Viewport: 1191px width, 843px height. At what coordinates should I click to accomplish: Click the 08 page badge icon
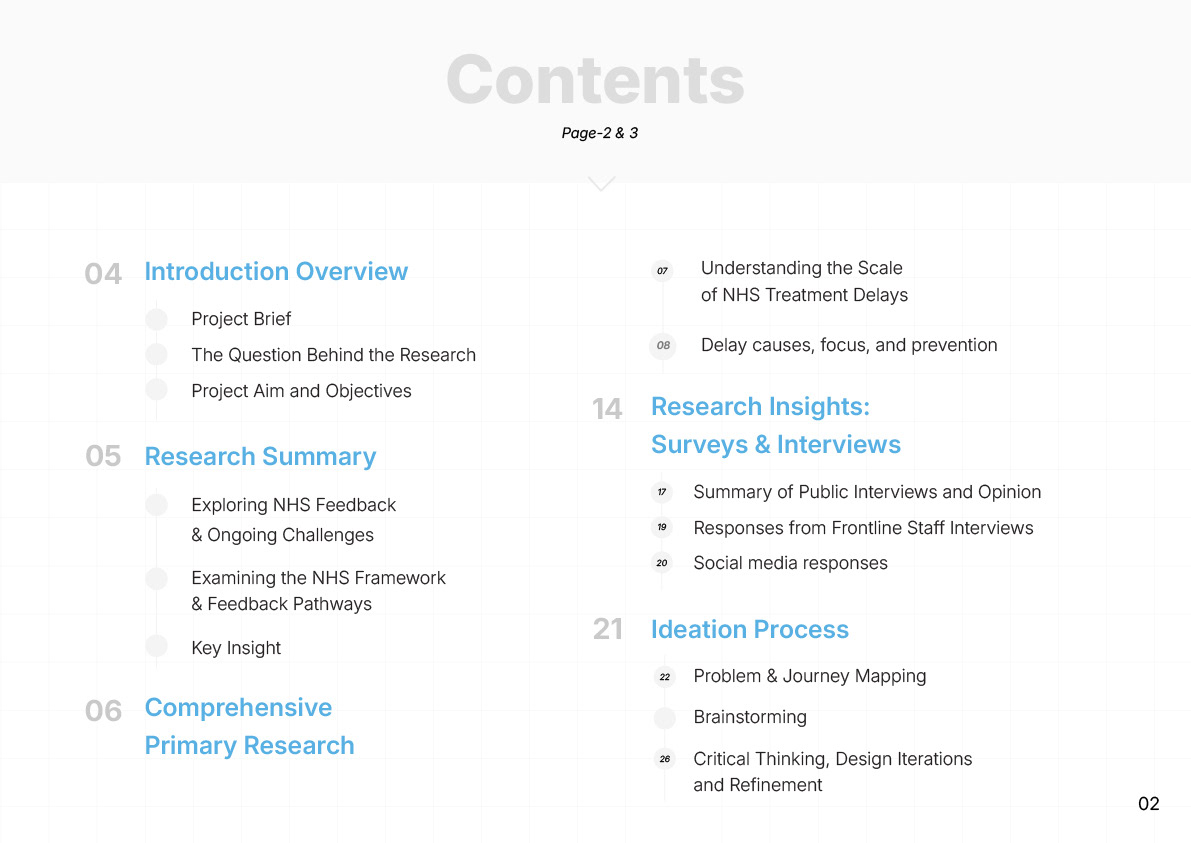coord(663,346)
